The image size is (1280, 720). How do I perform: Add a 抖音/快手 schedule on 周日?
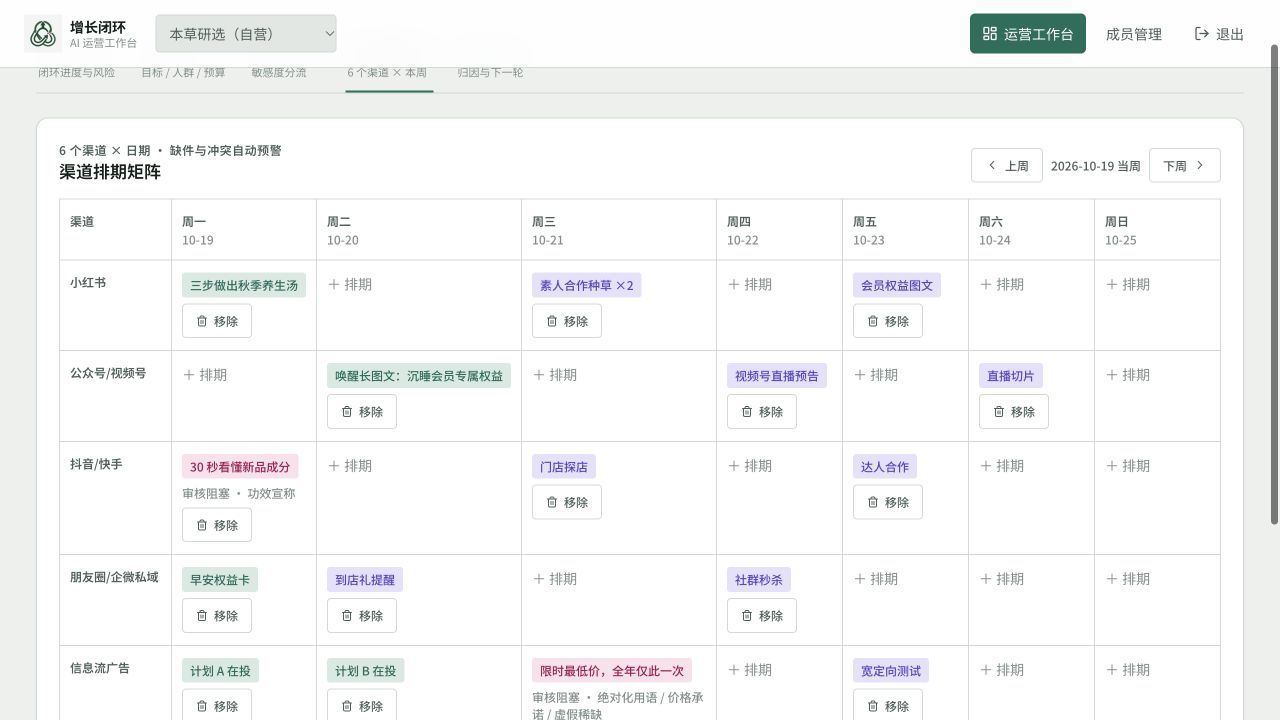tap(1128, 466)
